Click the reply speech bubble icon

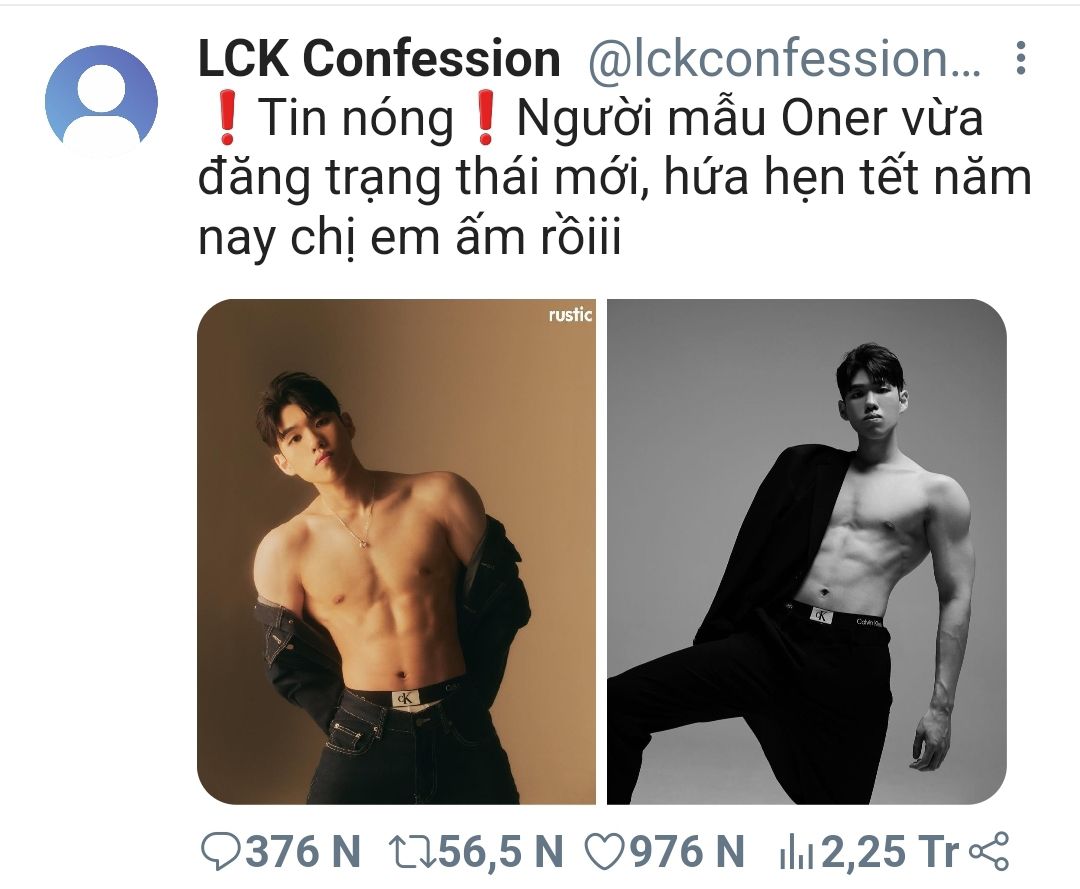click(x=221, y=851)
